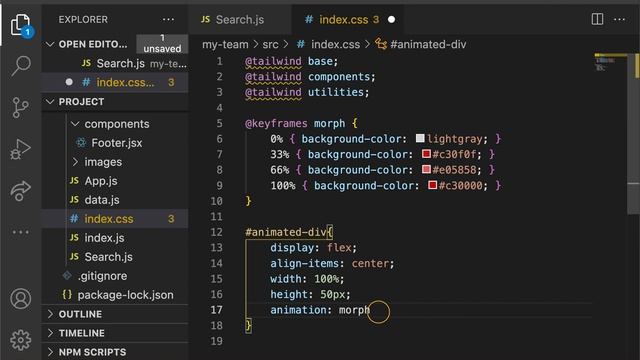Open the Source Control view
Screen dimensions: 640x360
(20, 108)
